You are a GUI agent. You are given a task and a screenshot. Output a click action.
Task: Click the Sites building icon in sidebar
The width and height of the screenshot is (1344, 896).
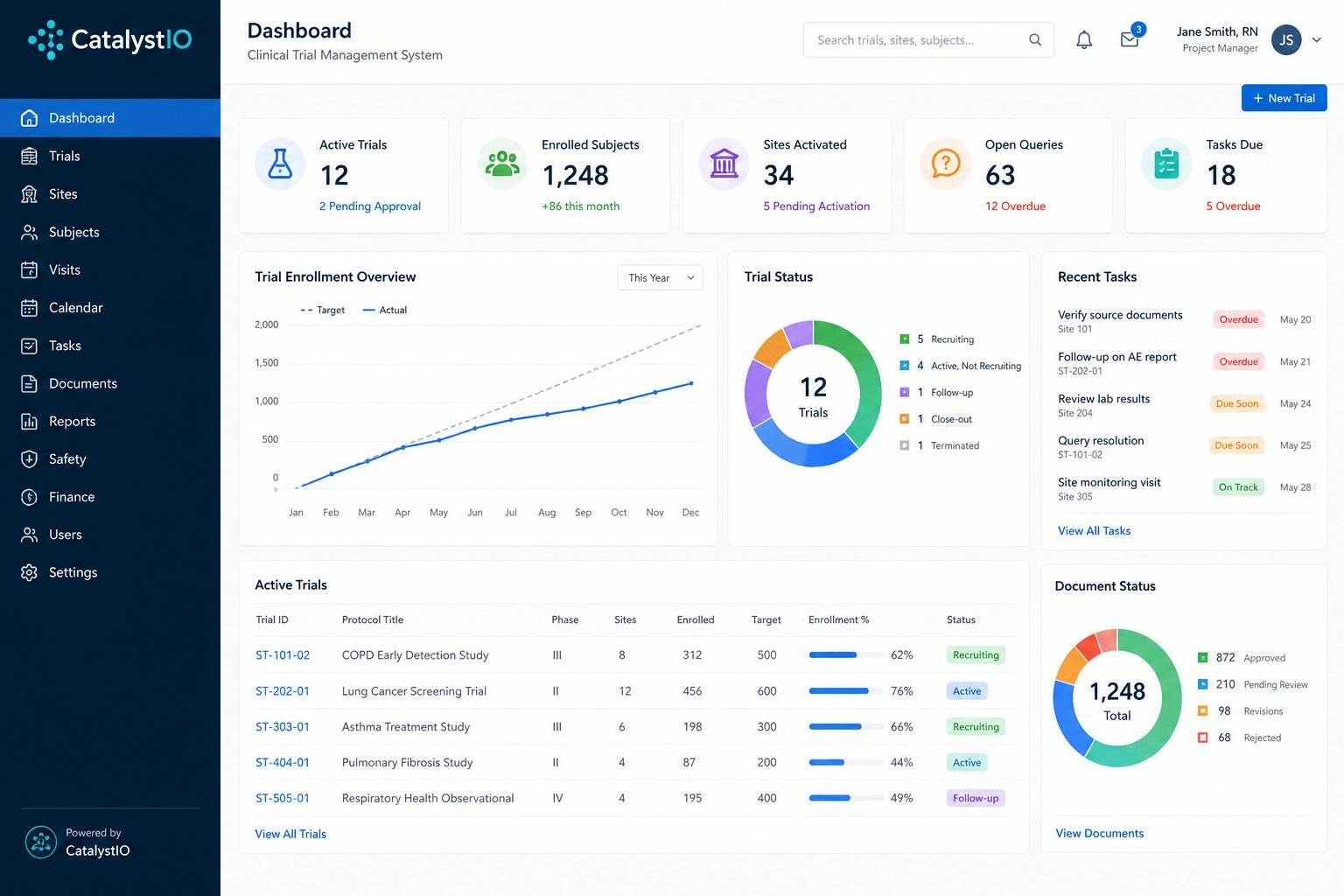tap(29, 194)
